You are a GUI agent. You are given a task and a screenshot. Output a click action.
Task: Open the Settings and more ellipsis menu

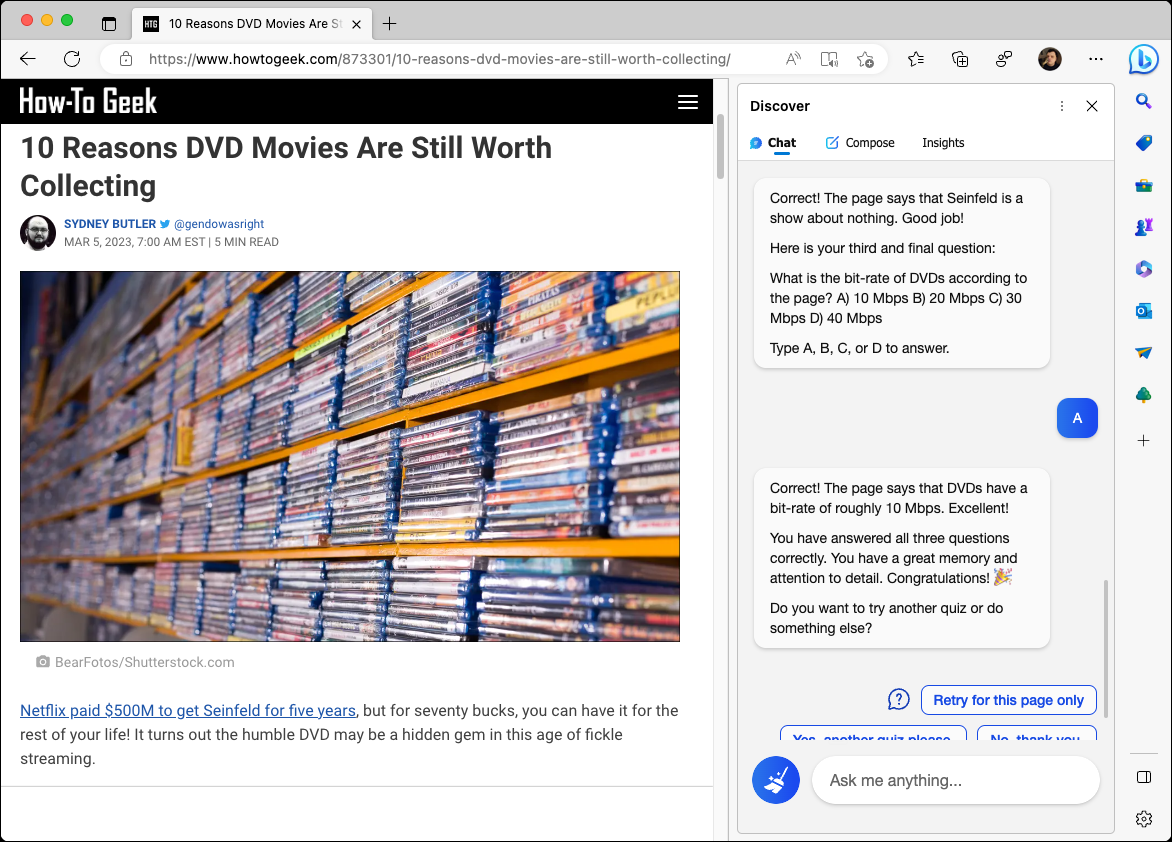1096,59
